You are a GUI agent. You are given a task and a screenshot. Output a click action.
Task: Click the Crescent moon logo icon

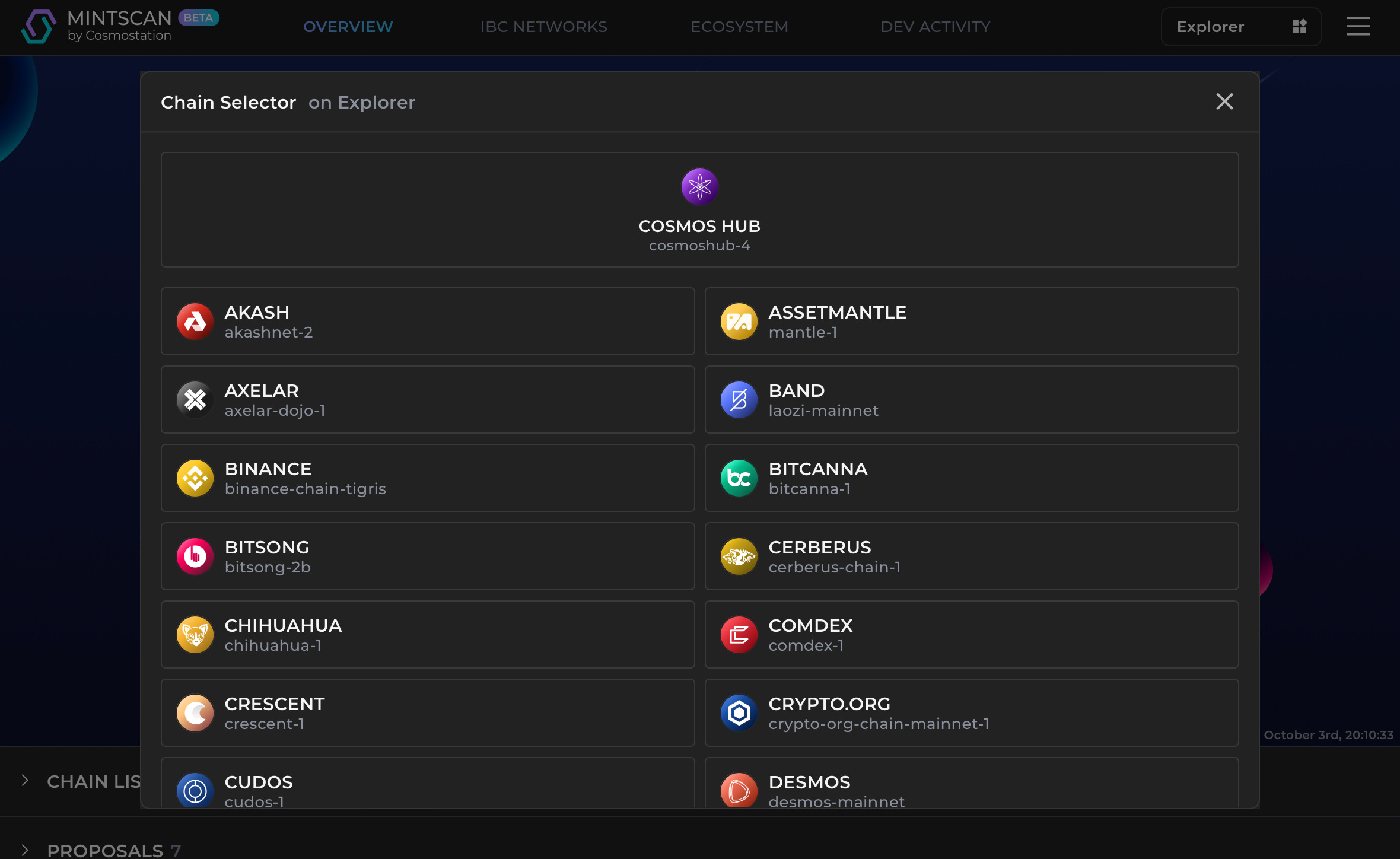[195, 713]
